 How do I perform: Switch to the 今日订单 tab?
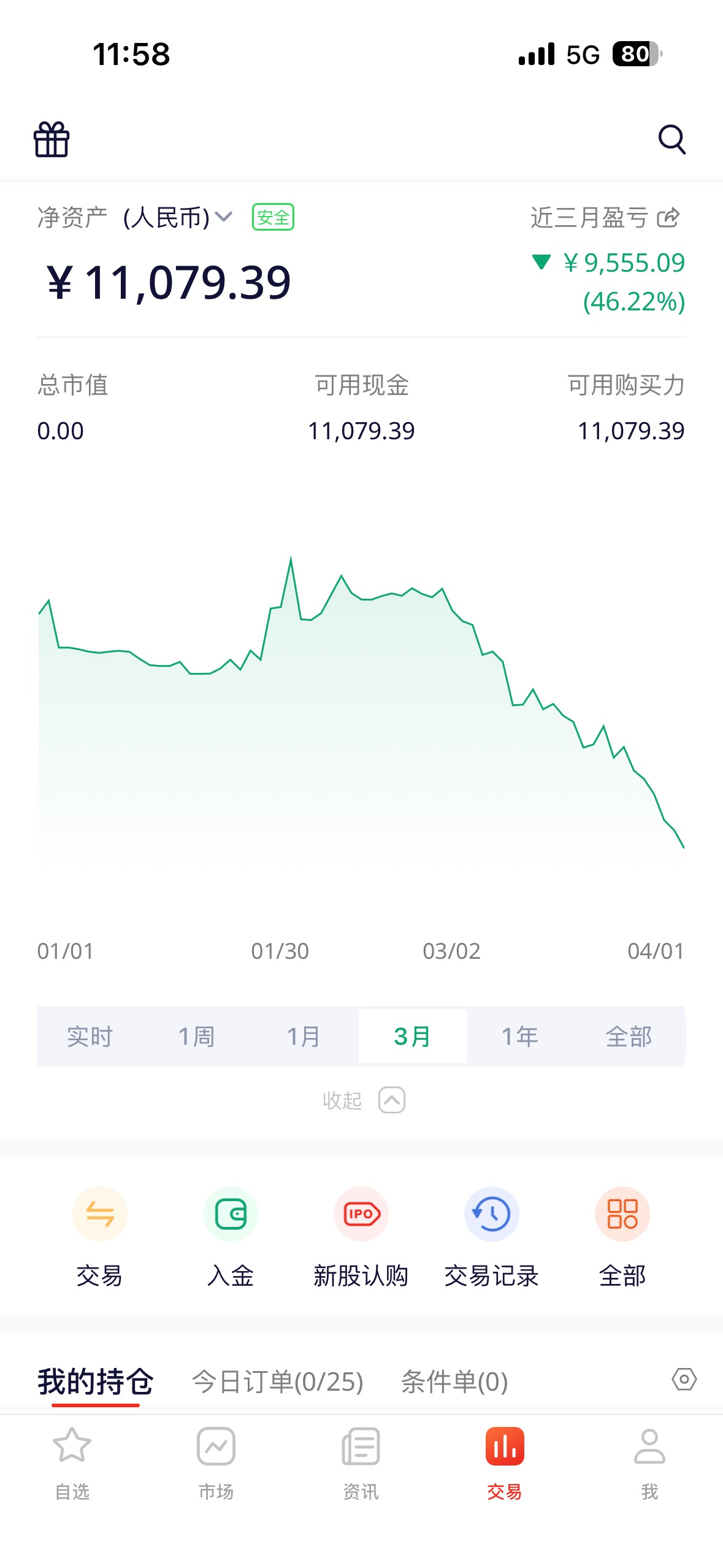click(278, 1382)
